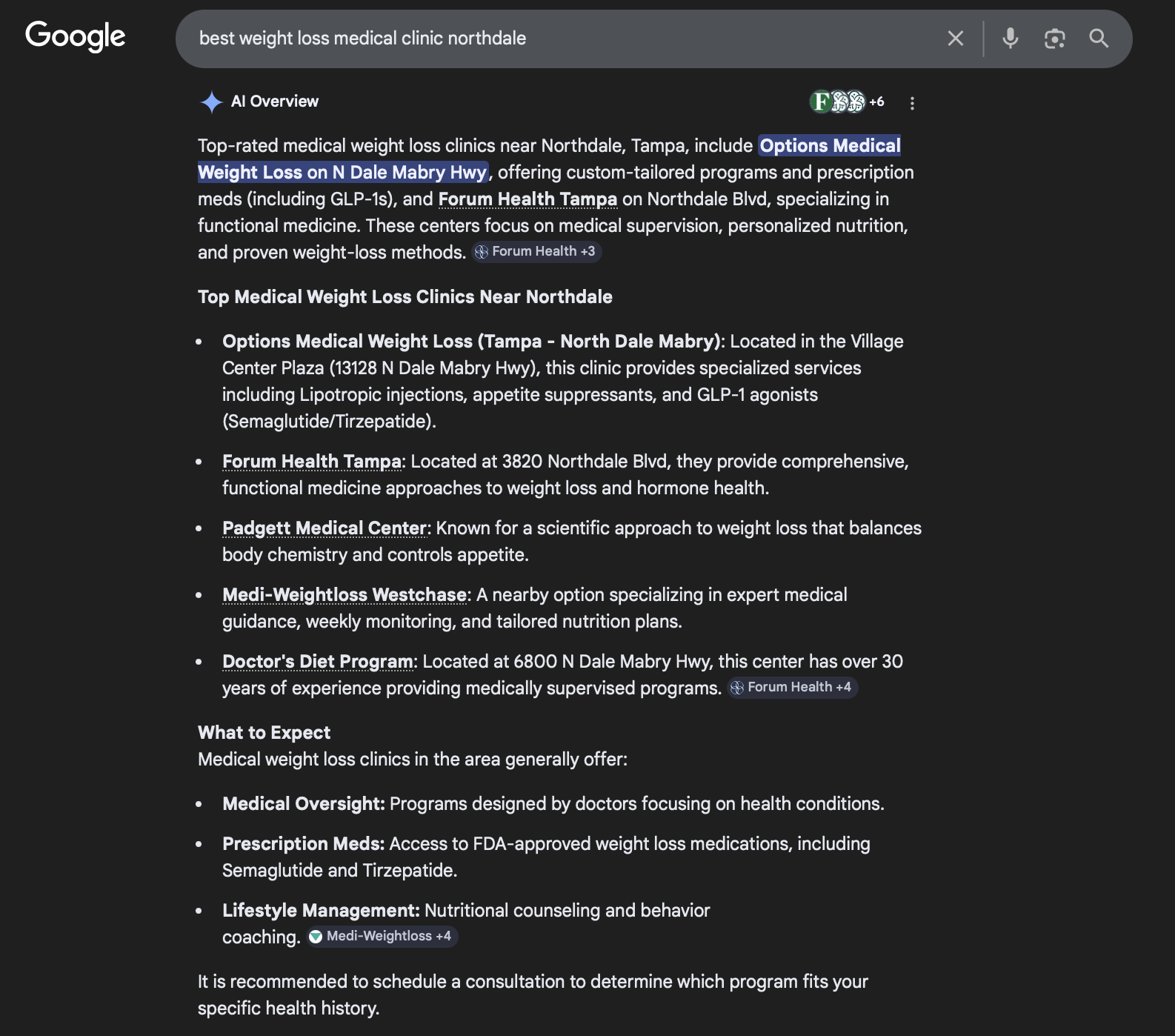Open the Forum Health +3 source chip

tap(536, 252)
